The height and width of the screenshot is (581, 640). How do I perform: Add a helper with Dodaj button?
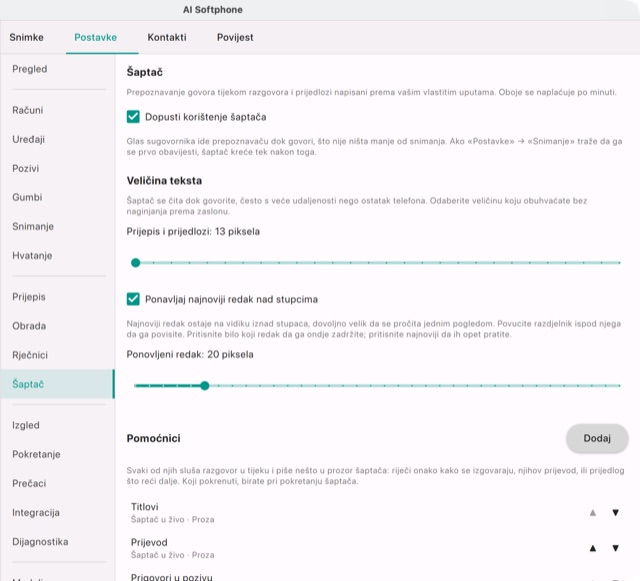click(x=597, y=438)
